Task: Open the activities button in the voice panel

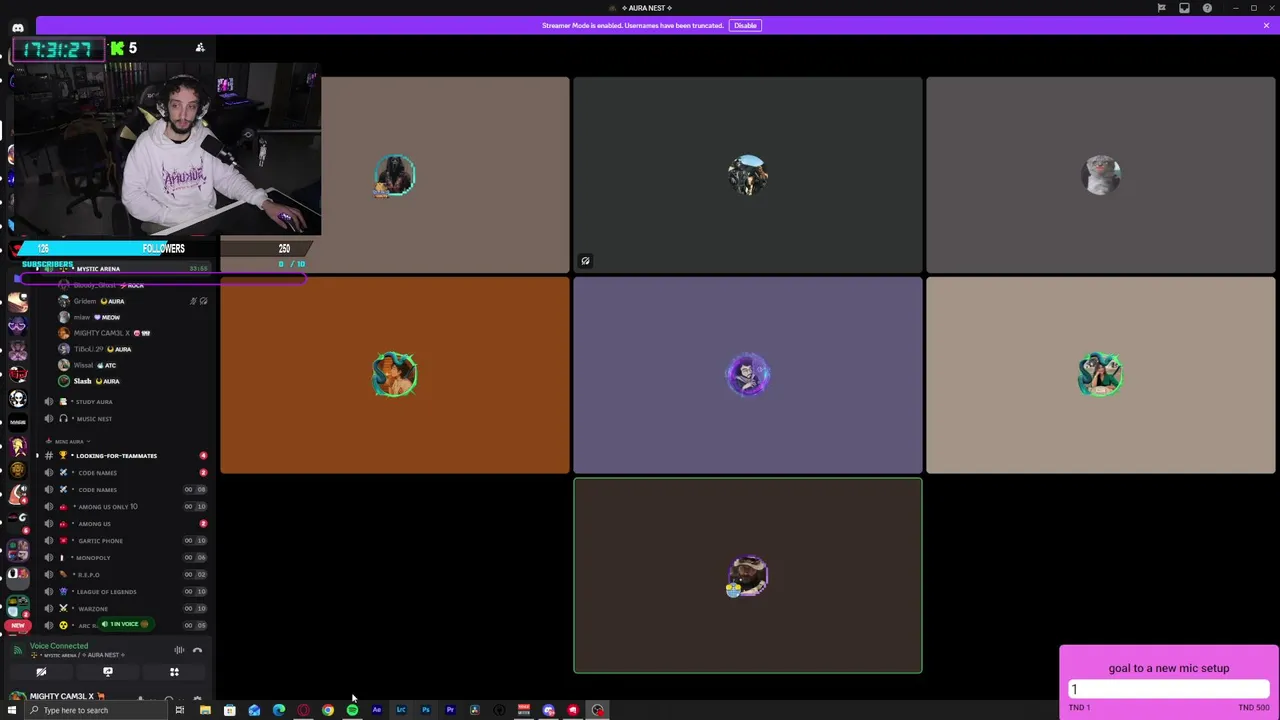Action: (x=174, y=672)
